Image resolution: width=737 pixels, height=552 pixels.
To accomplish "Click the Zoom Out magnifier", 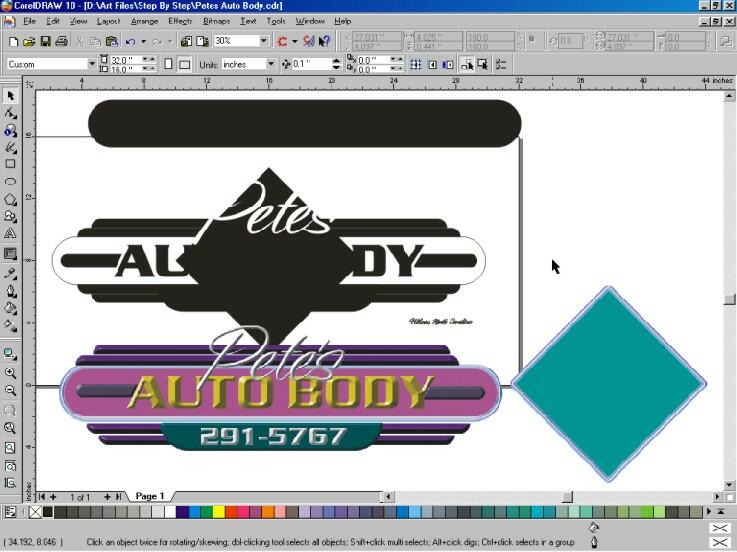I will (10, 390).
